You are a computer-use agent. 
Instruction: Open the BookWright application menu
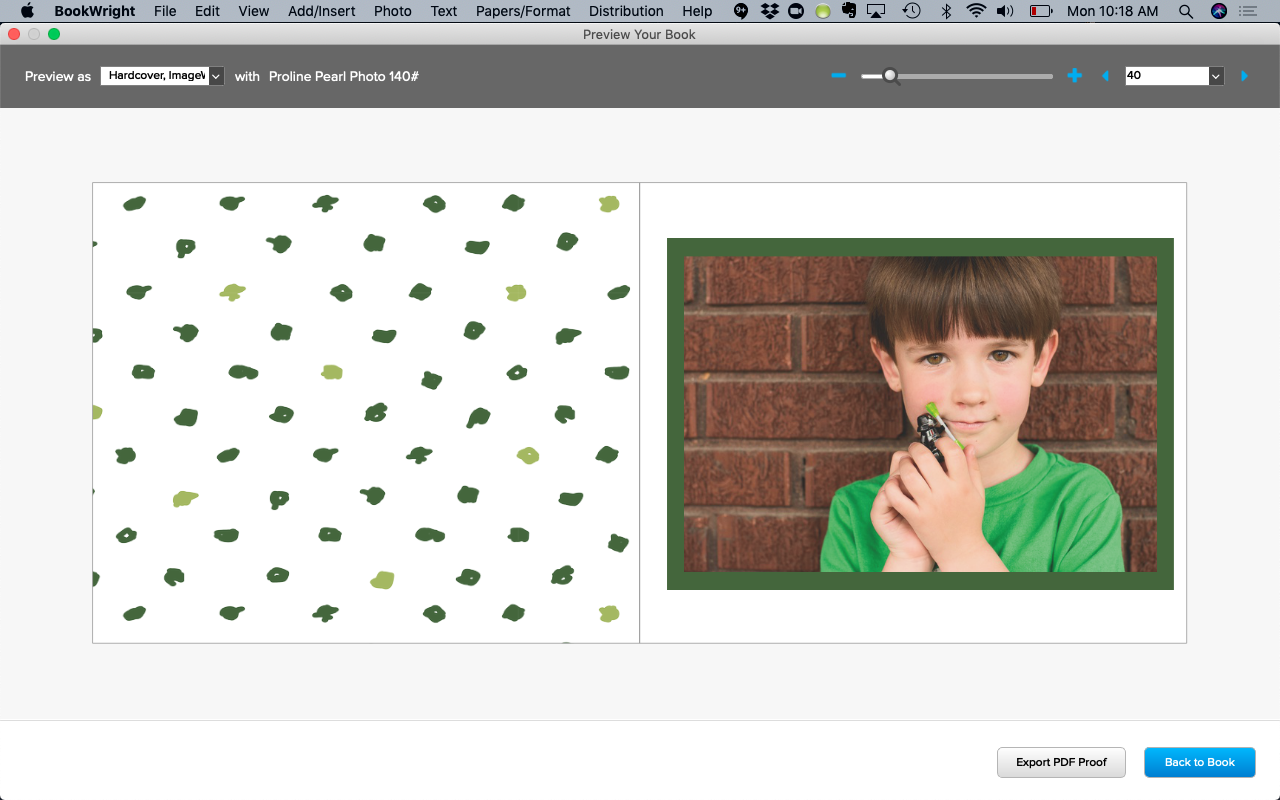pyautogui.click(x=94, y=11)
